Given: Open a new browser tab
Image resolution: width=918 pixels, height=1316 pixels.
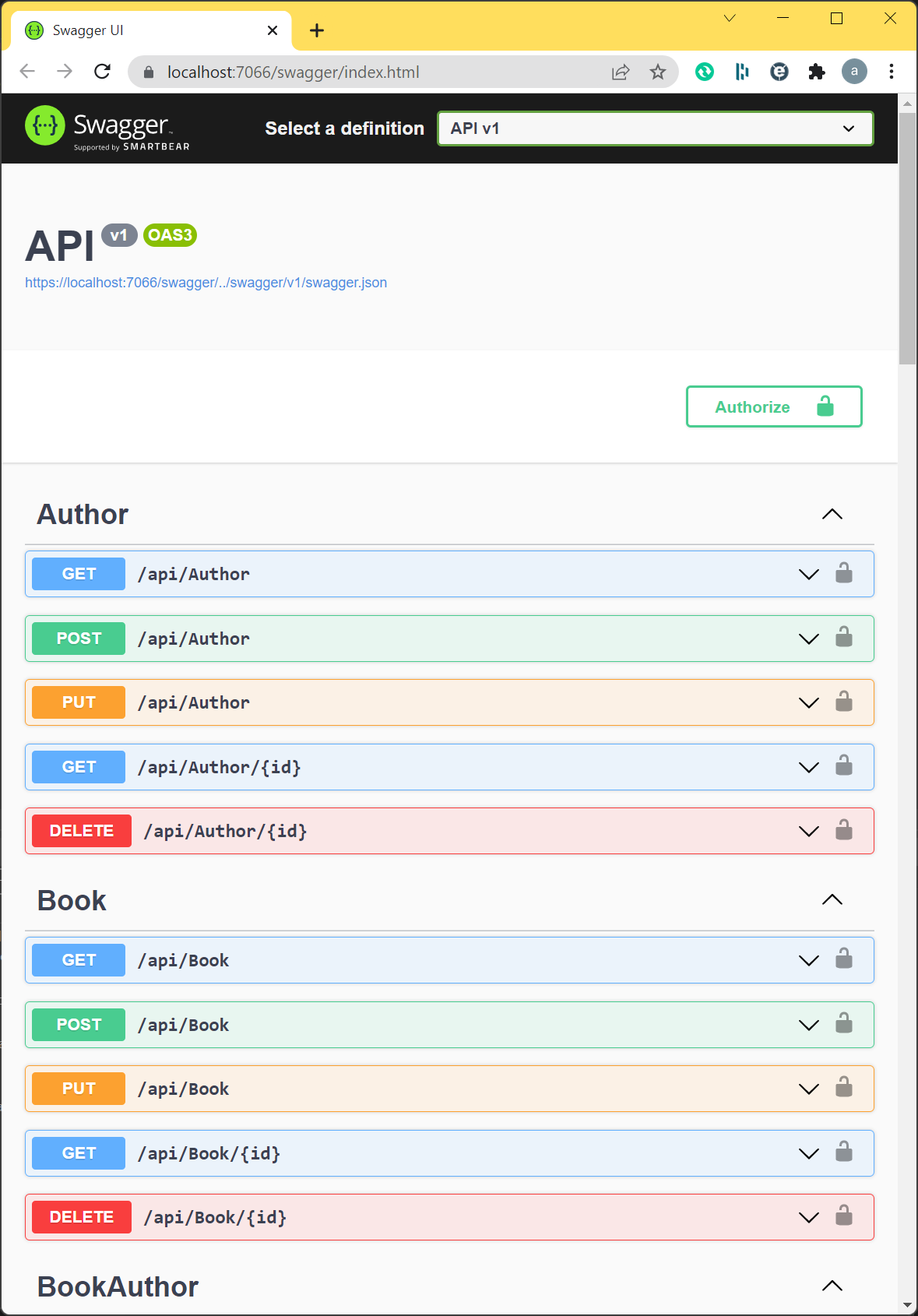Looking at the screenshot, I should coord(317,30).
